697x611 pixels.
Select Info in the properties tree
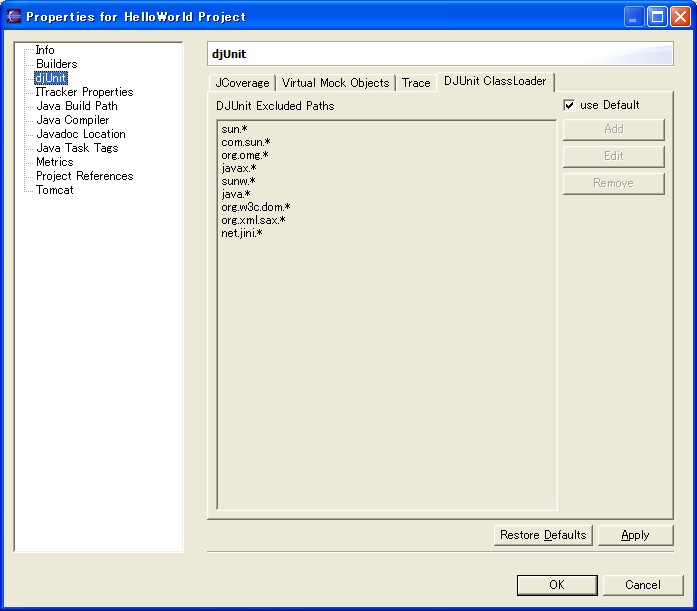[45, 50]
